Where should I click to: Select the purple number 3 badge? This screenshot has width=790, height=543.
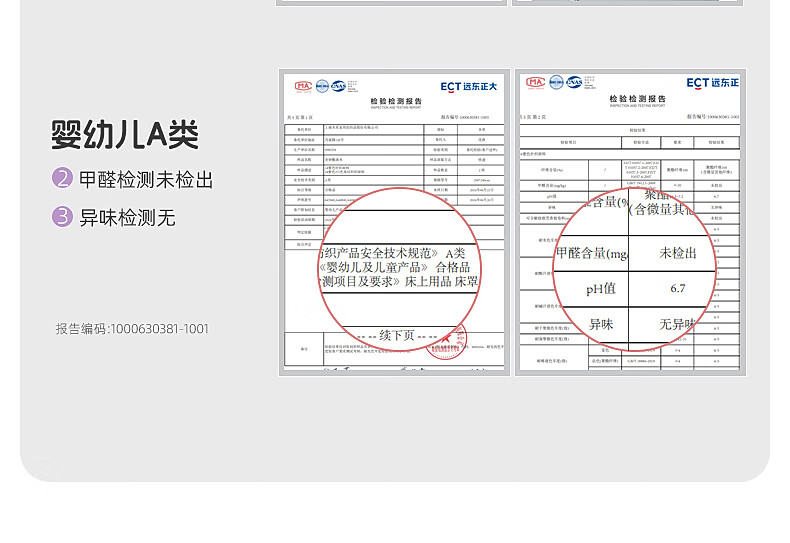62,217
